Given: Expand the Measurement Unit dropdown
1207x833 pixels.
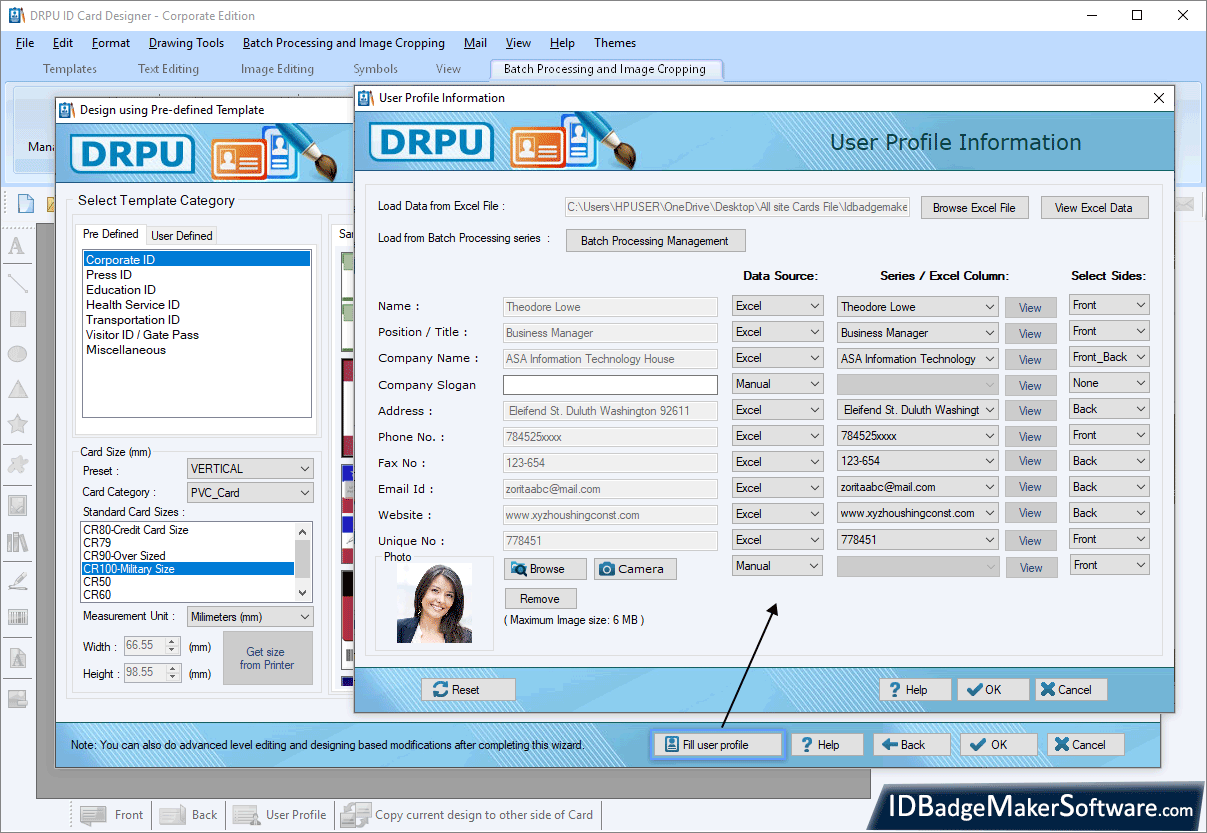Looking at the screenshot, I should [249, 616].
